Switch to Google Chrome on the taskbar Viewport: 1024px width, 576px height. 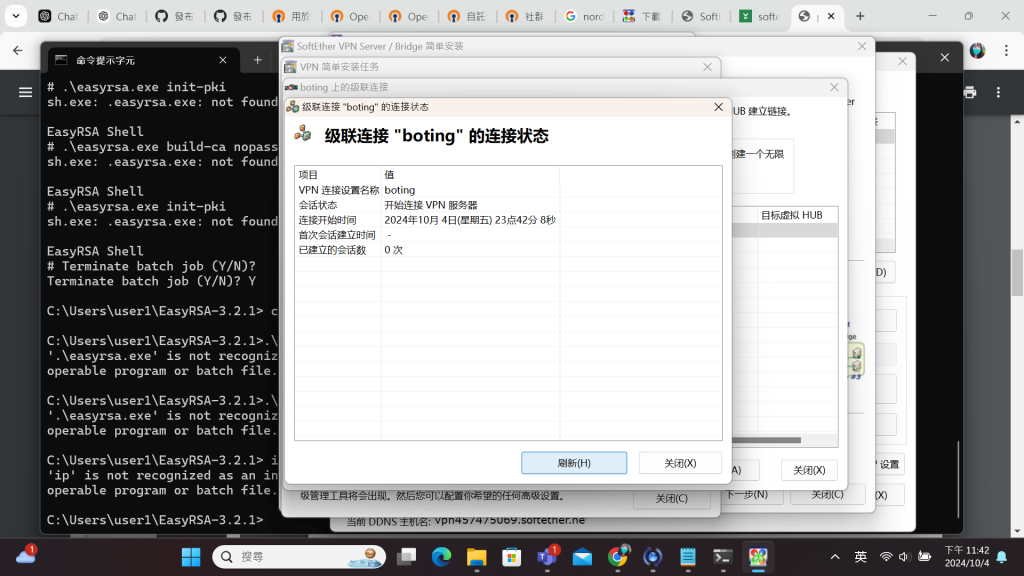point(618,557)
